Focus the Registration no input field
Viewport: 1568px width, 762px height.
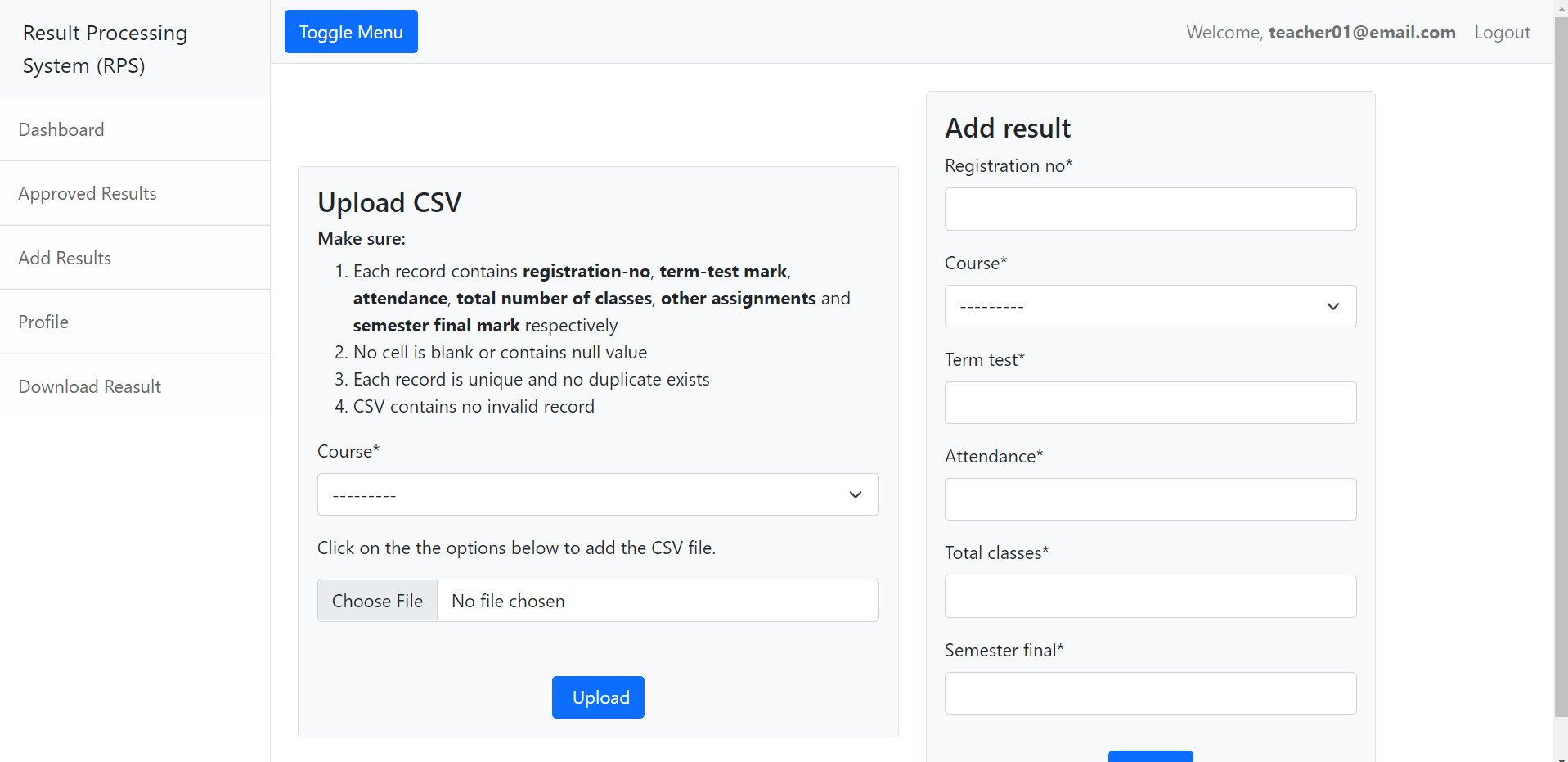tap(1150, 210)
